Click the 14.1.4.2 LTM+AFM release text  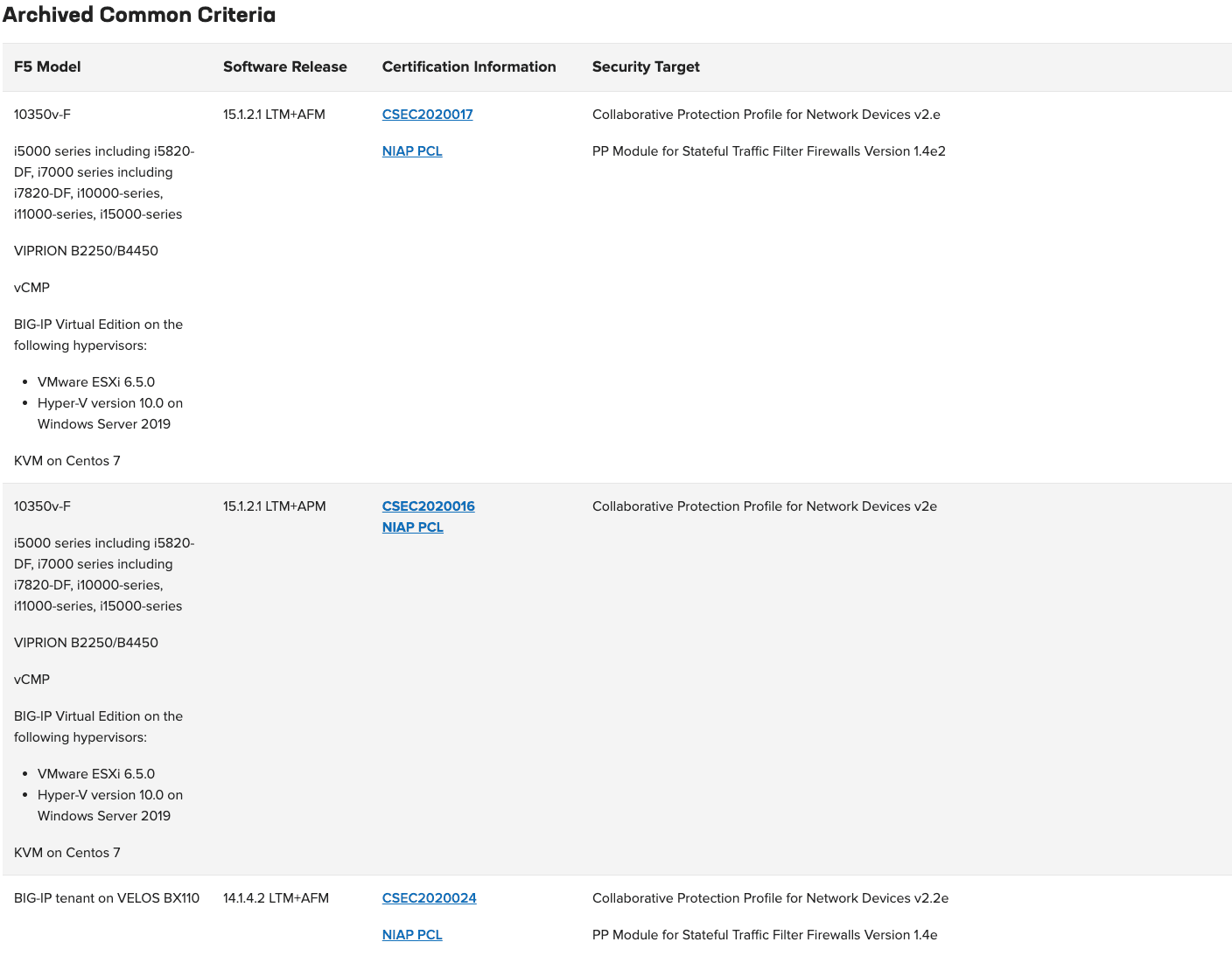[276, 897]
